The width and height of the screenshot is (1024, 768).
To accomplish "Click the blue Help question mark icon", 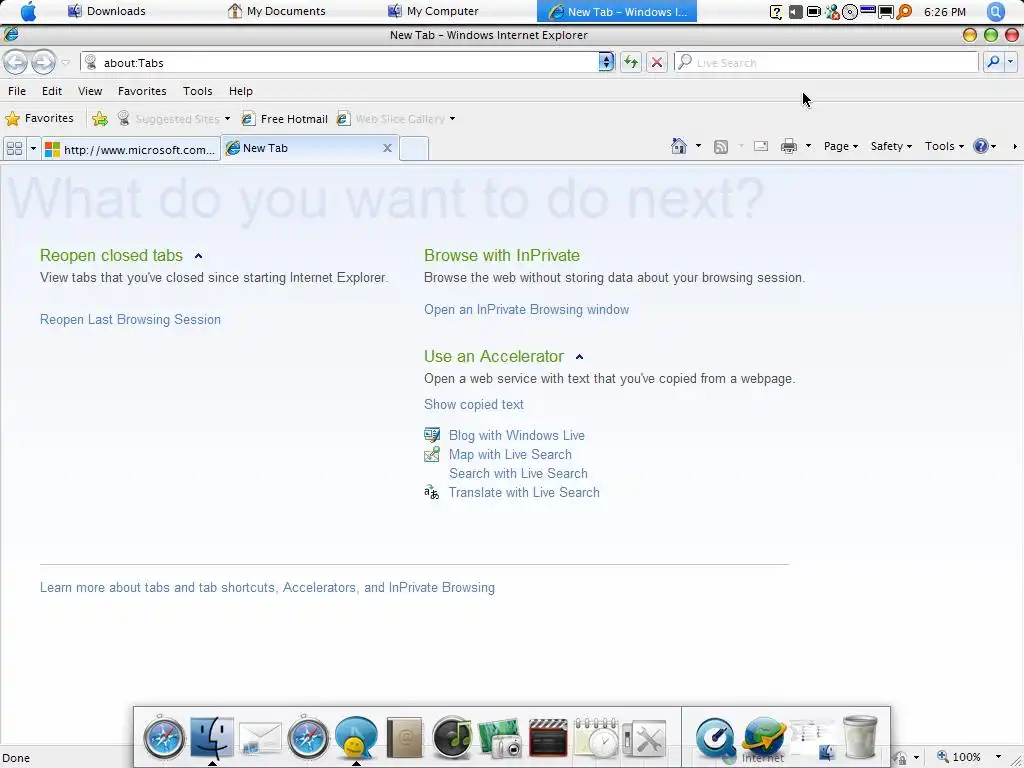I will [981, 146].
